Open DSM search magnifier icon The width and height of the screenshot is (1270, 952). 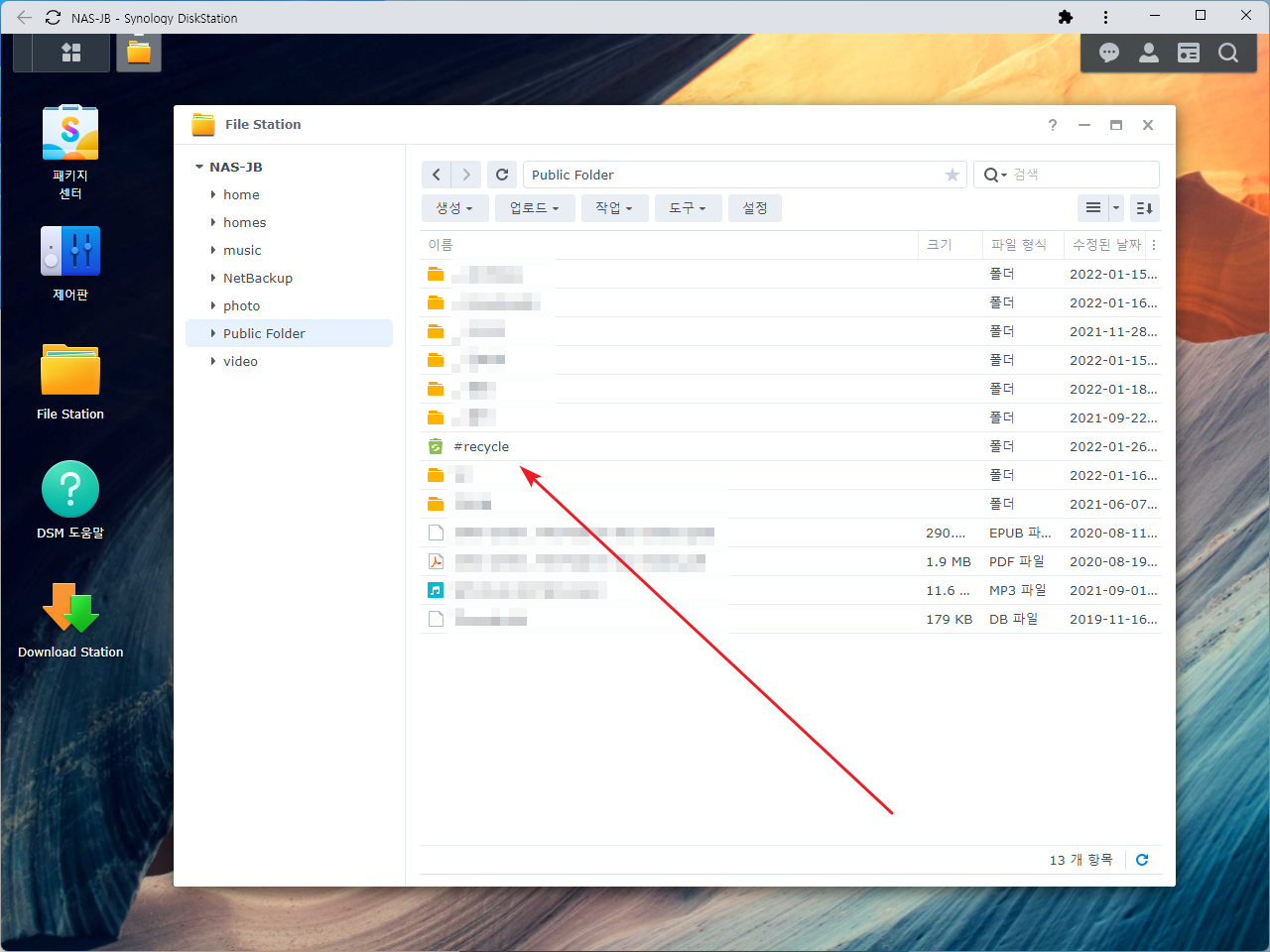click(1228, 54)
